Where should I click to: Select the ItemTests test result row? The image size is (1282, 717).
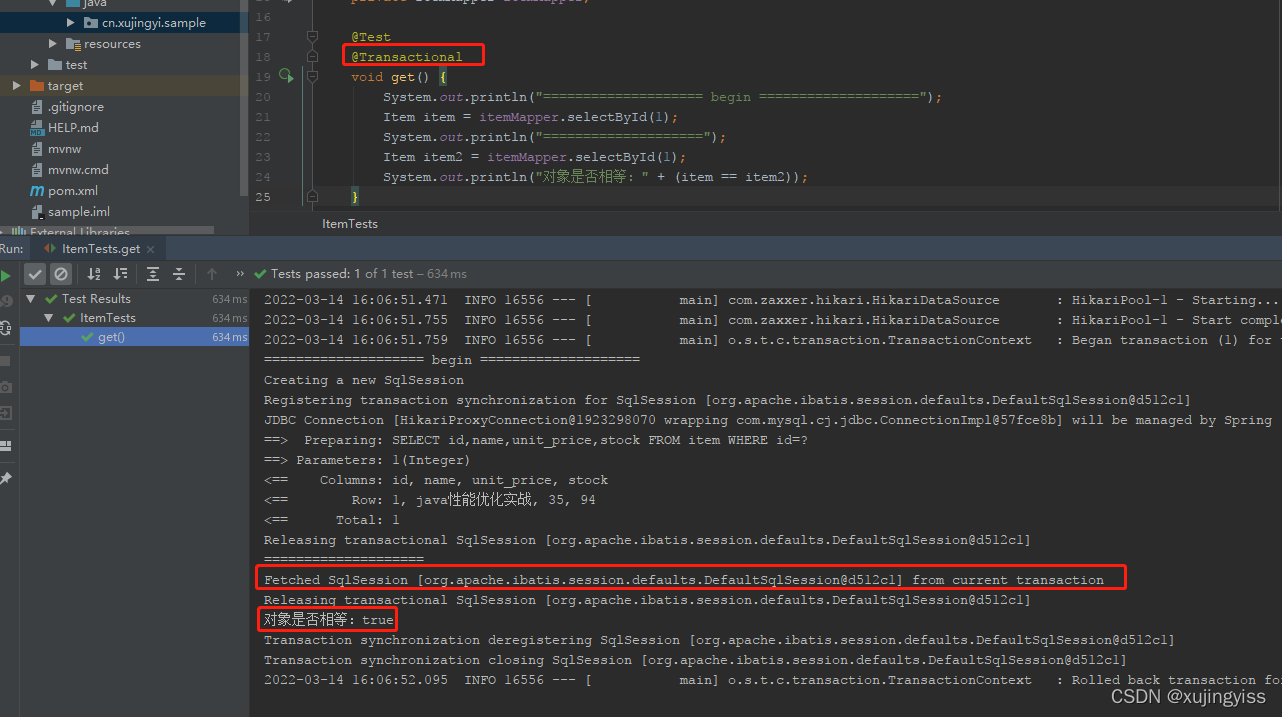(134, 318)
